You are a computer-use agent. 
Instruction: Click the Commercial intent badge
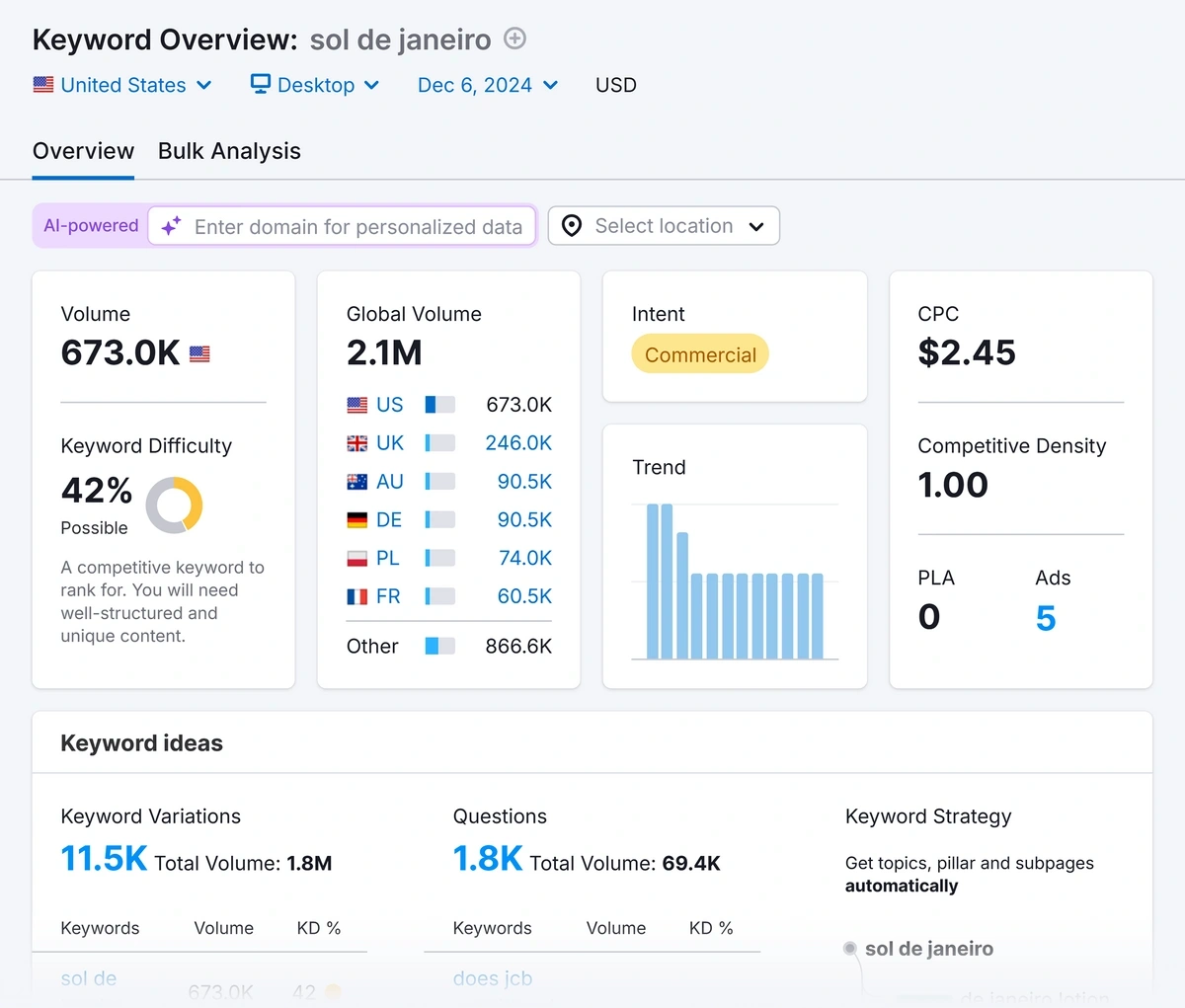coord(700,354)
